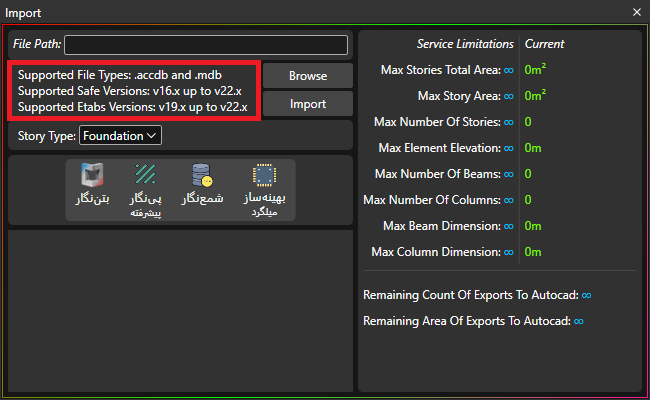
Task: Open the شمع‌نگار pile icon
Action: coord(202,175)
